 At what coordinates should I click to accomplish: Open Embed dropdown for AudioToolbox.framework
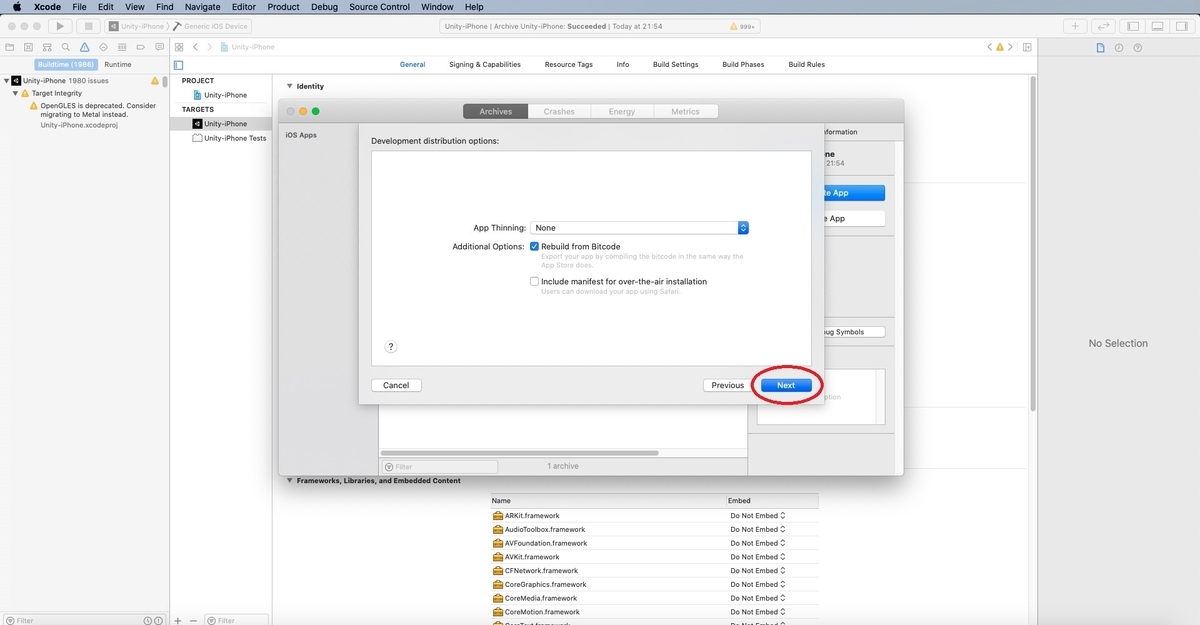pyautogui.click(x=758, y=530)
